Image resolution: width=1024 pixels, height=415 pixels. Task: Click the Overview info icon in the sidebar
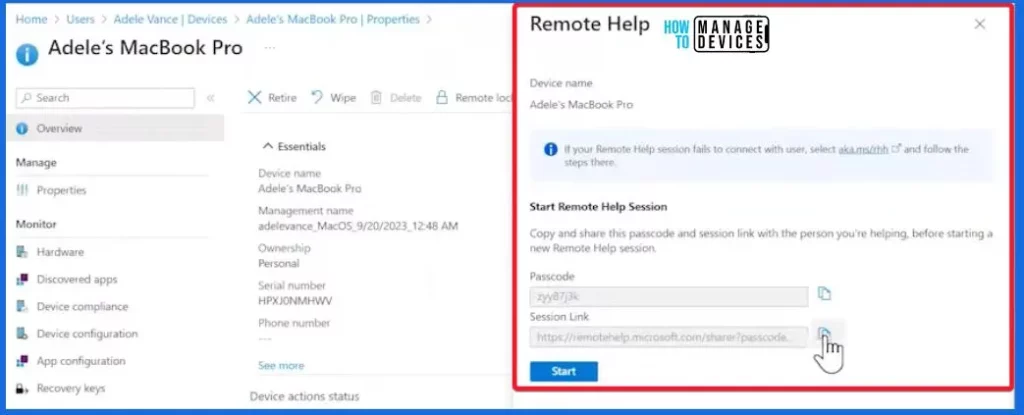point(22,129)
